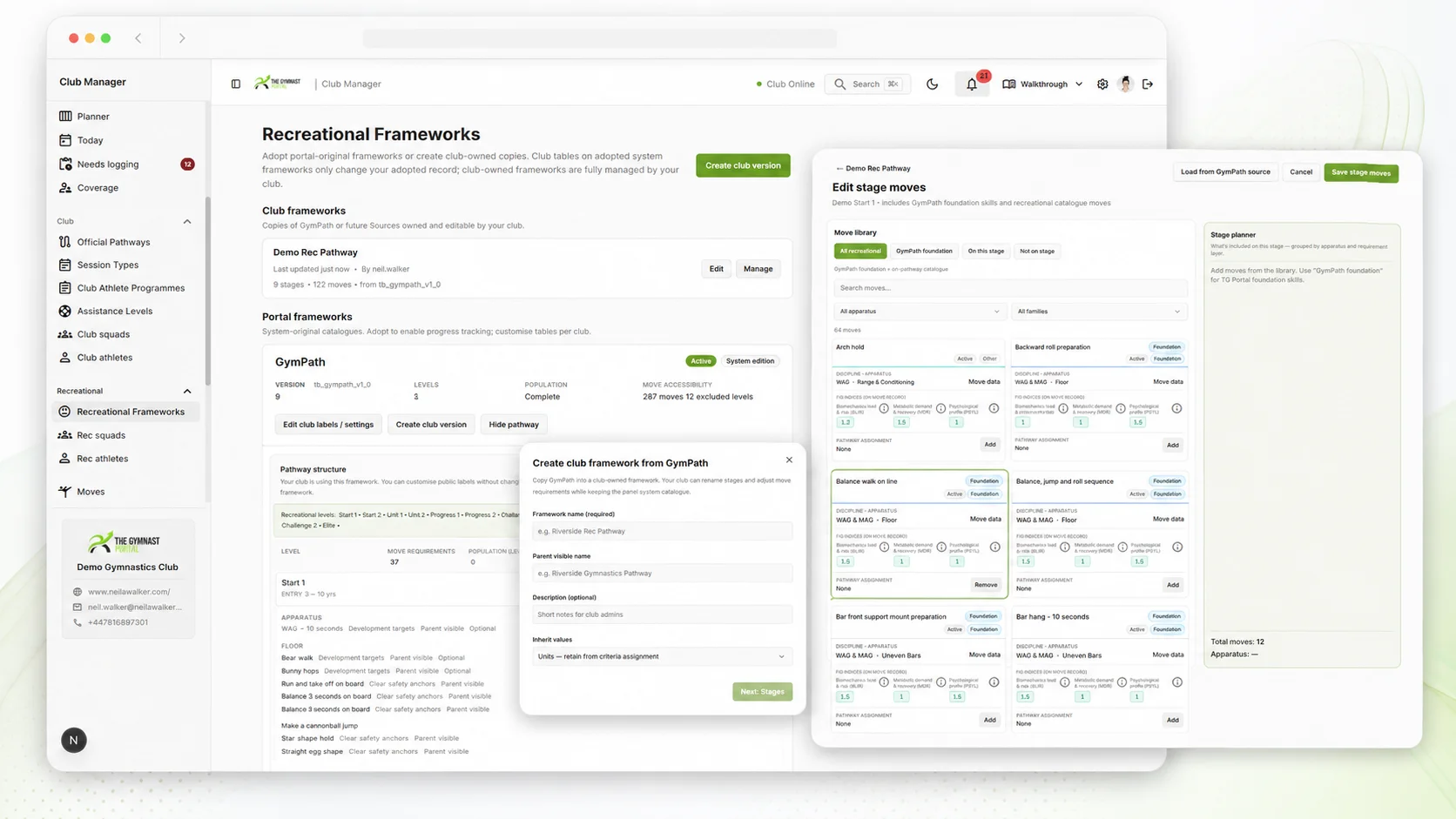This screenshot has width=1456, height=819.
Task: Click the Framework name input field
Action: point(662,531)
